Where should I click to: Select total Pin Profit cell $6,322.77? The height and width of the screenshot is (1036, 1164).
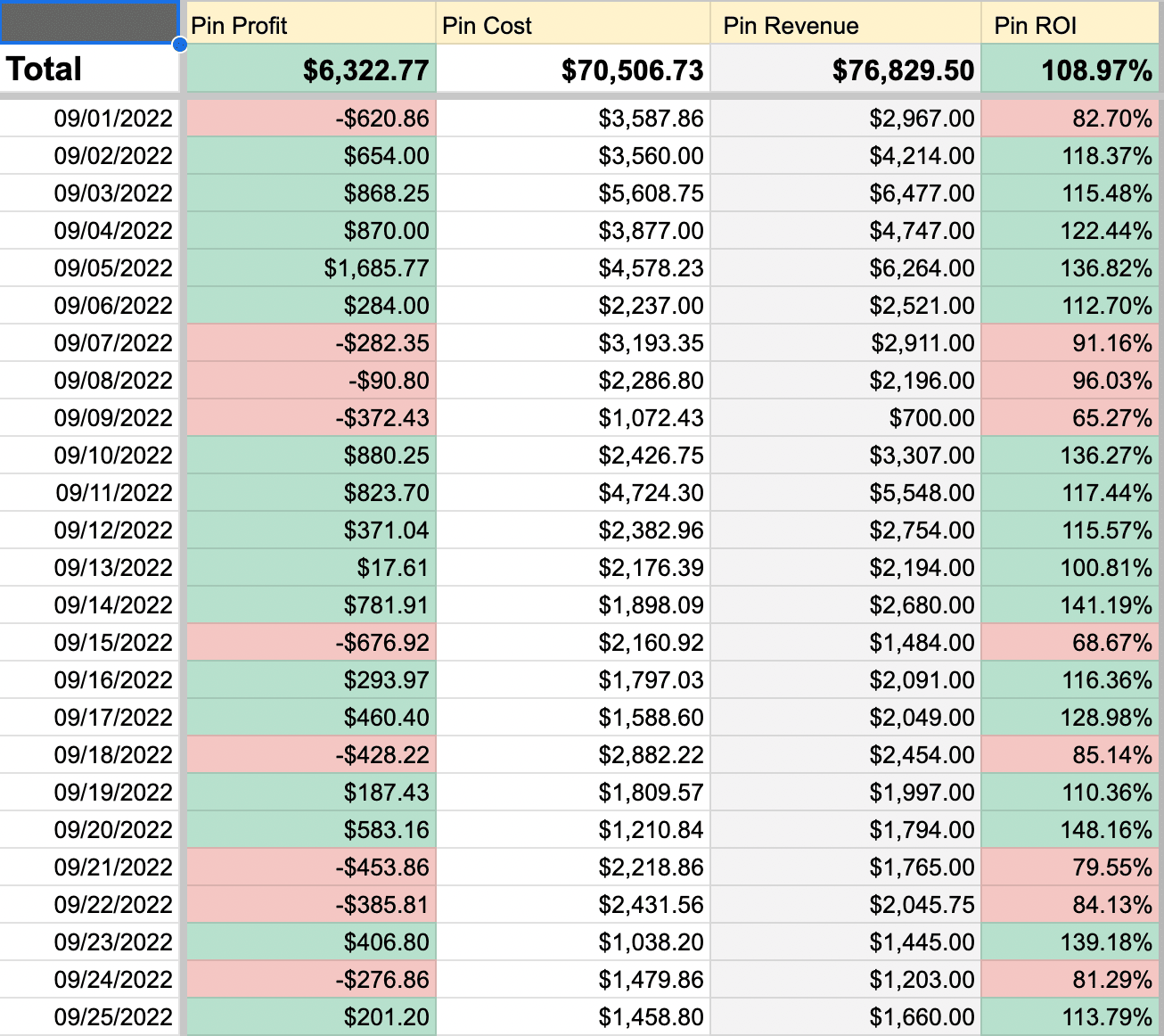309,70
